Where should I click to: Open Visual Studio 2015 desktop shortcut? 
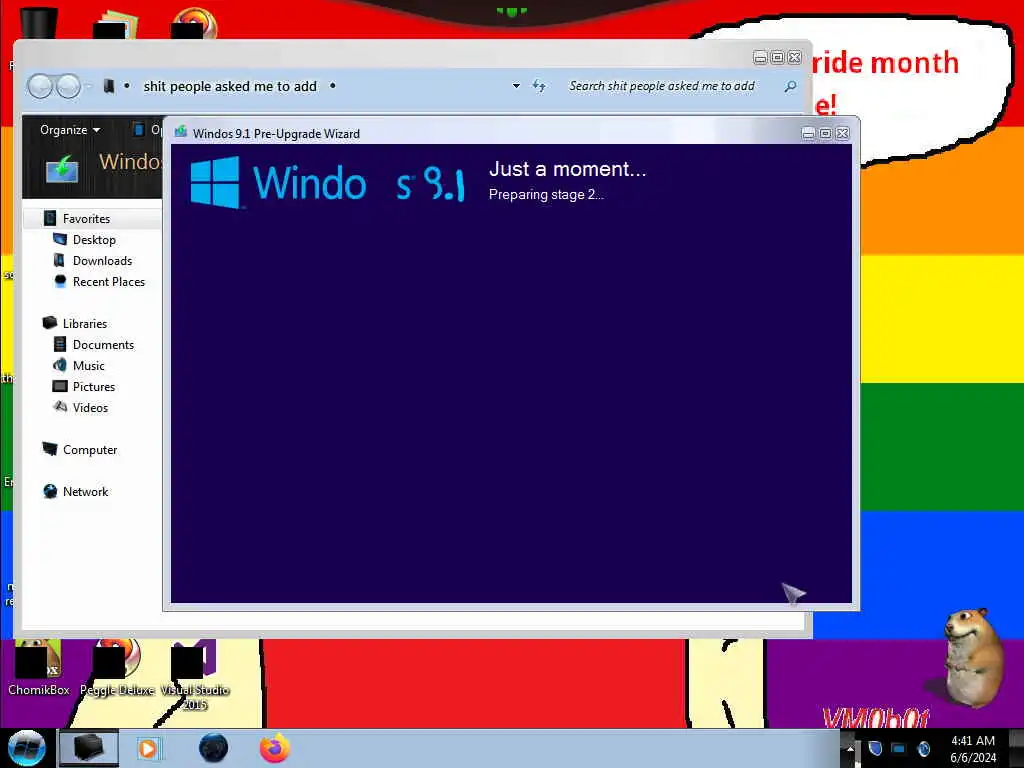pyautogui.click(x=195, y=676)
